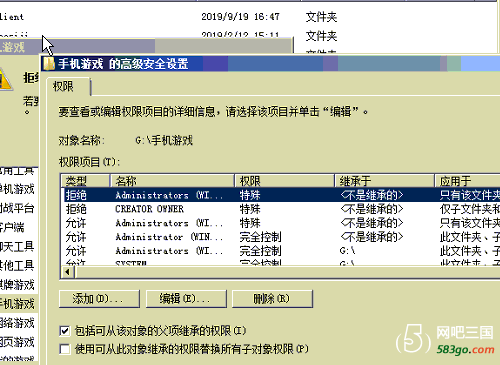Viewport: 500px width, 365px height.
Task: Click the 名称 column header
Action: [172, 181]
